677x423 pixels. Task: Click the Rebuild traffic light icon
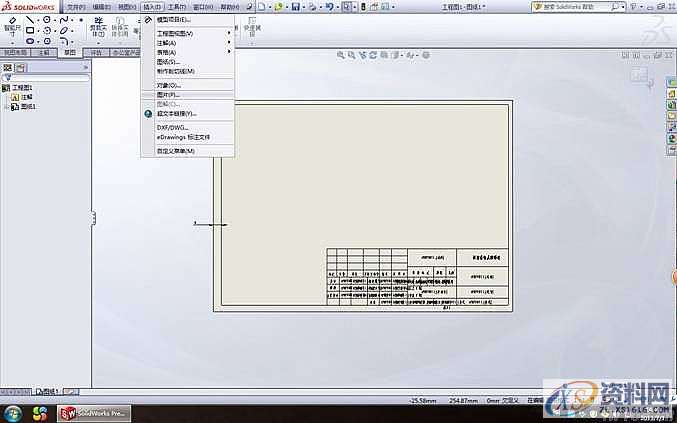pyautogui.click(x=363, y=6)
